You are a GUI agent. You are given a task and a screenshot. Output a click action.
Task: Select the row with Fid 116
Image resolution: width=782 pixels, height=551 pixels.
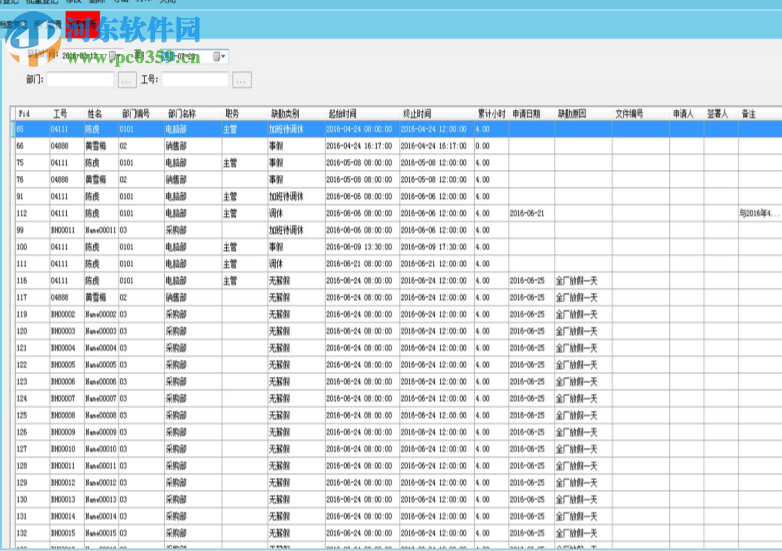point(398,281)
